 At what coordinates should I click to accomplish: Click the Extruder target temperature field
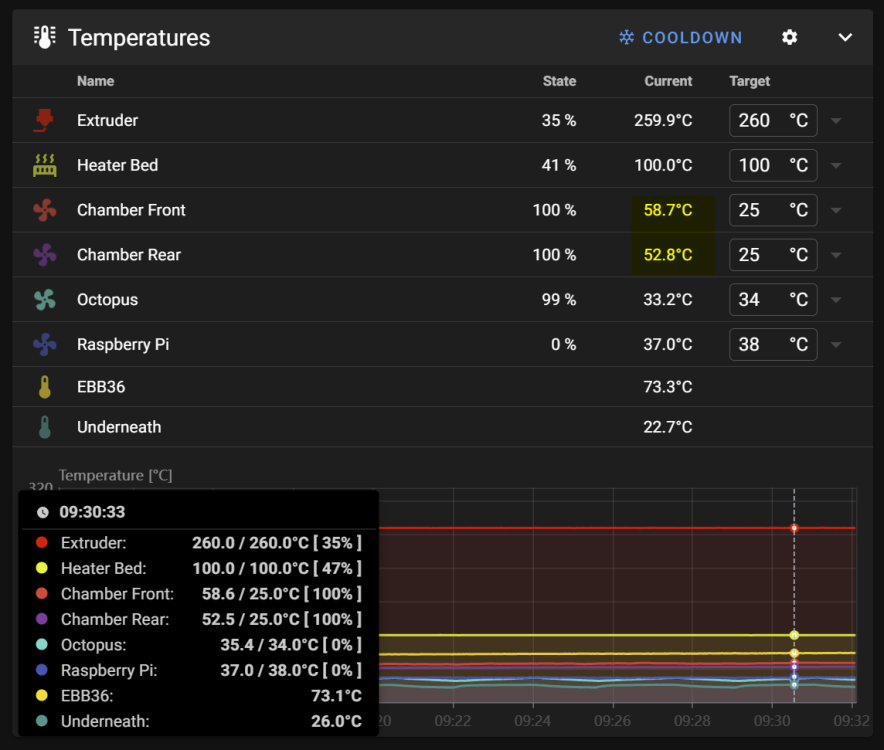[773, 120]
